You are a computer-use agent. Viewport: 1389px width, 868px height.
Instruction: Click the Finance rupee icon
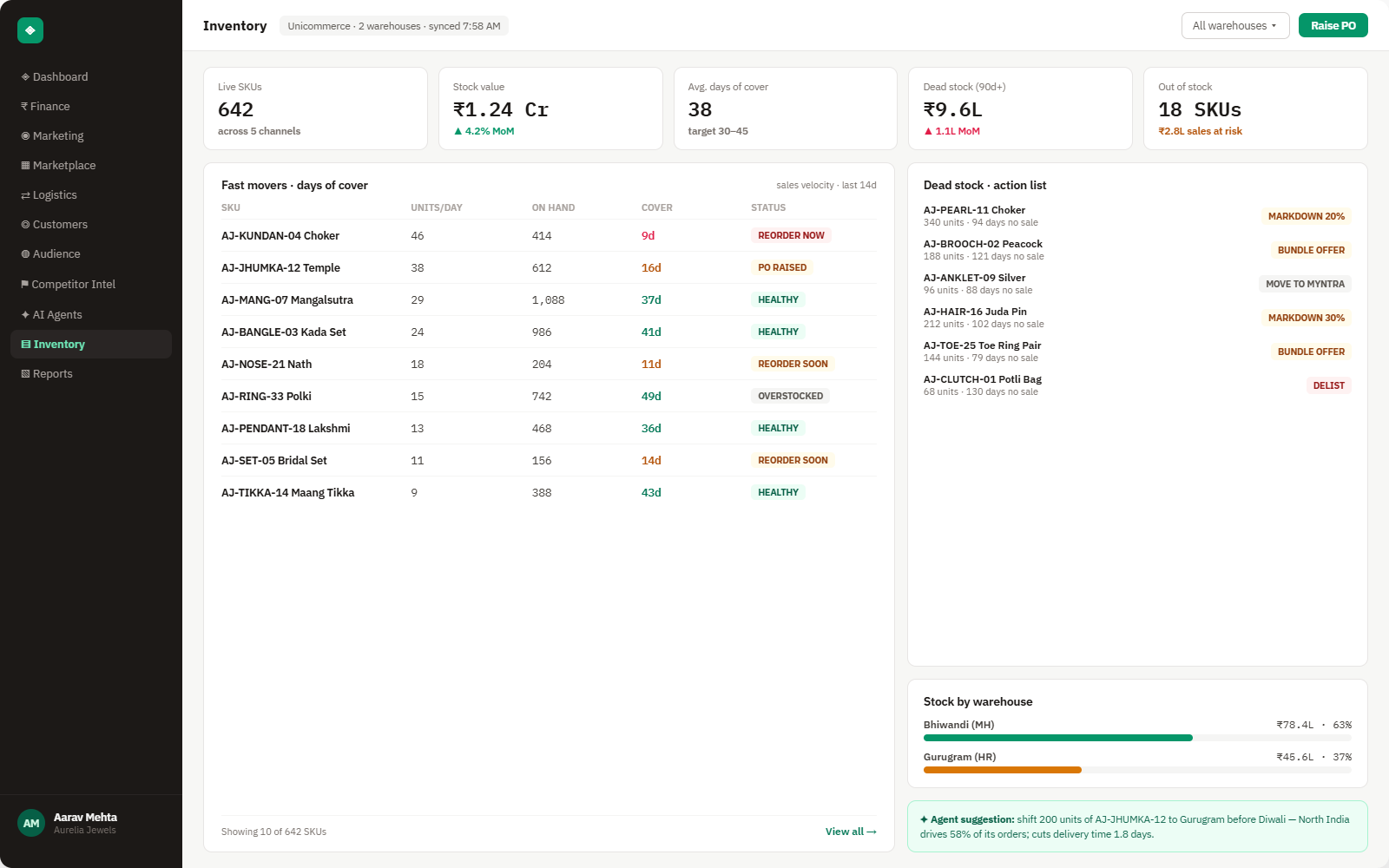(x=24, y=107)
